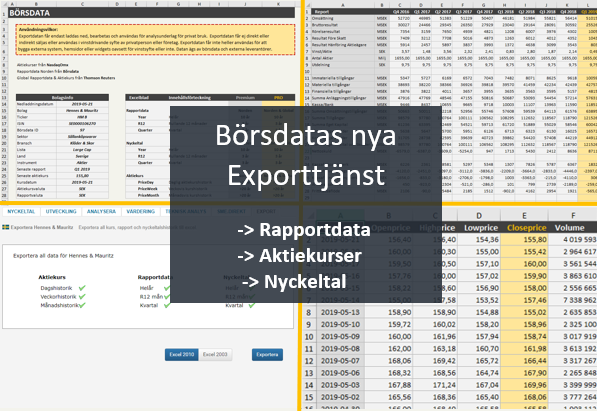This screenshot has width=597, height=411.
Task: Click the 'Utdelning' row label
Action: [x=321, y=65]
